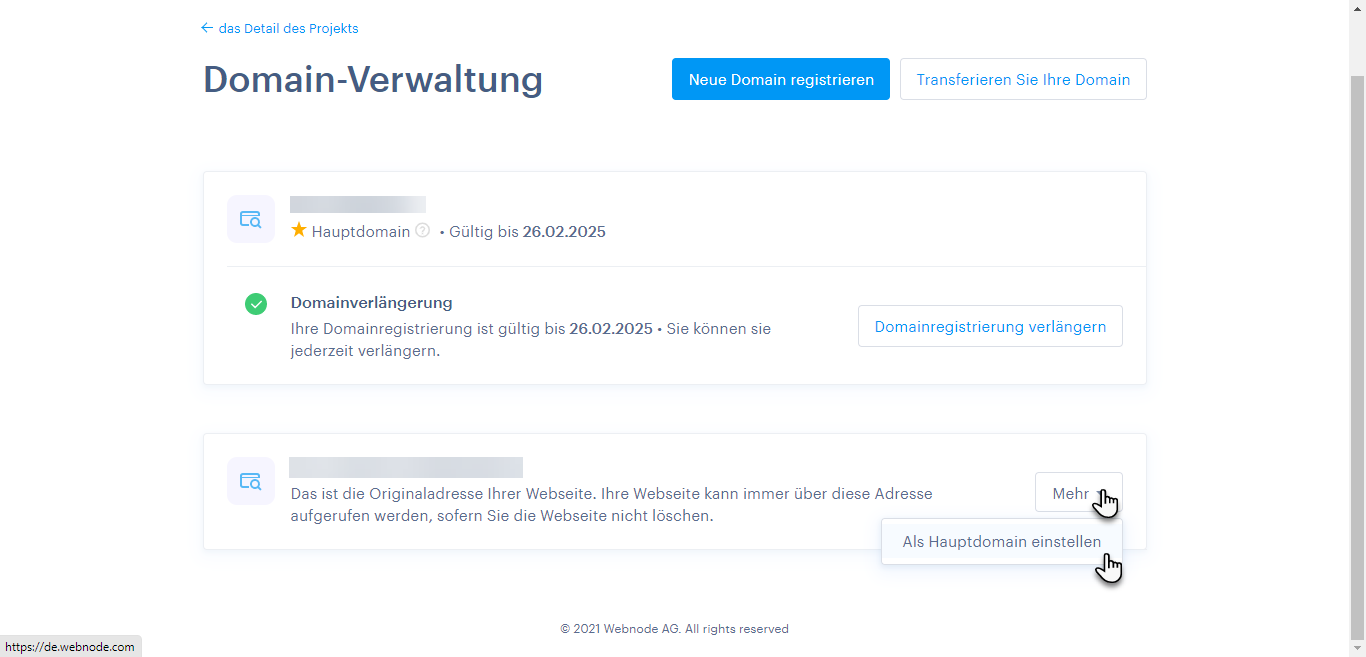Click the domain icon in the Hauptdomain card
Screen dimensions: 1366x657
[x=250, y=219]
